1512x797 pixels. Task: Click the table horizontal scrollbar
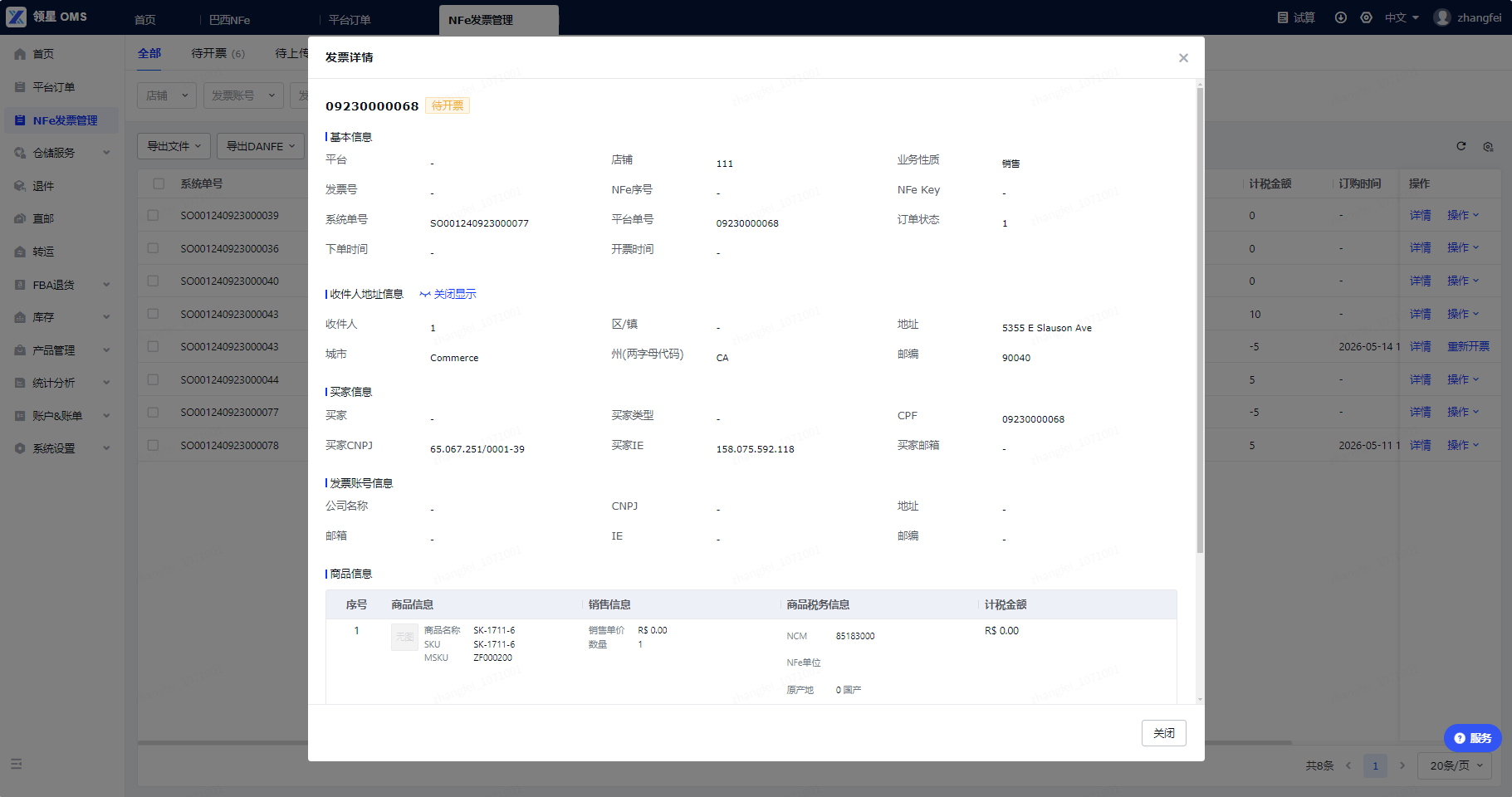[x=714, y=742]
